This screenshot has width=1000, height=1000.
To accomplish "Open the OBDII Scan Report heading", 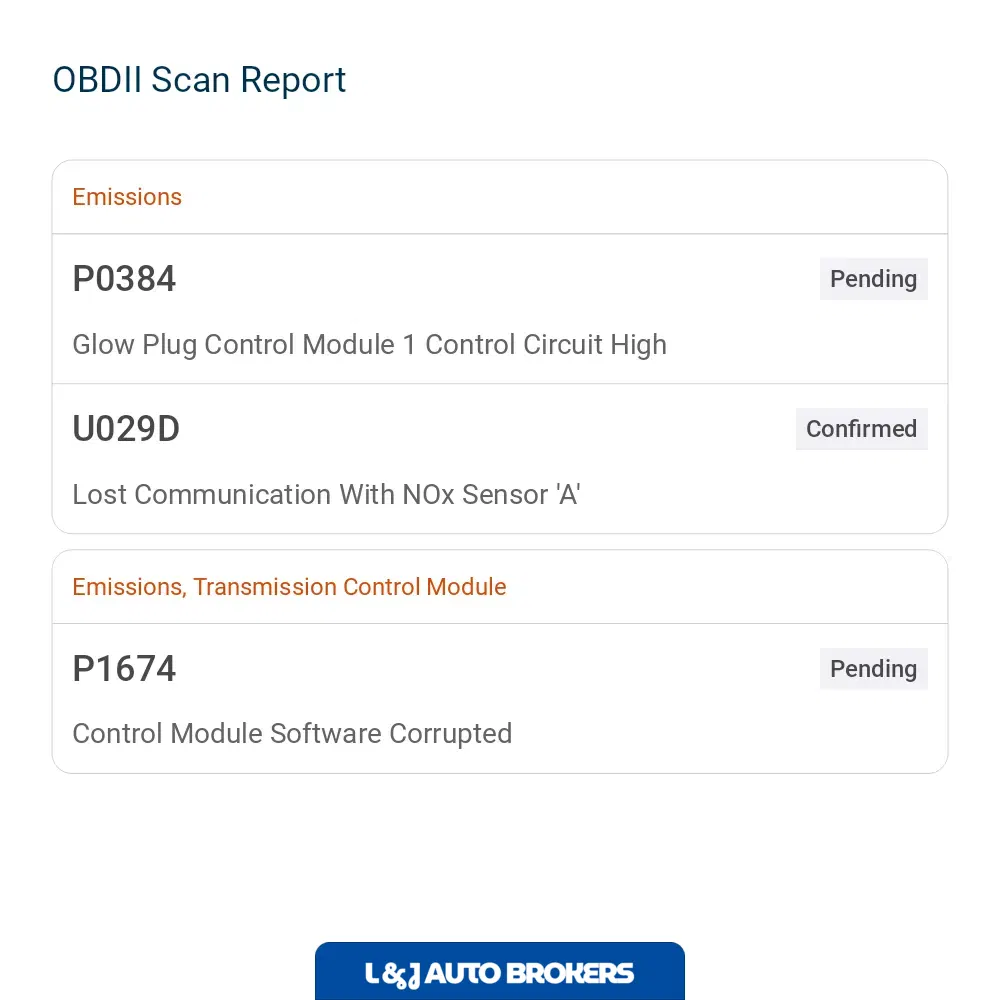I will pos(199,80).
